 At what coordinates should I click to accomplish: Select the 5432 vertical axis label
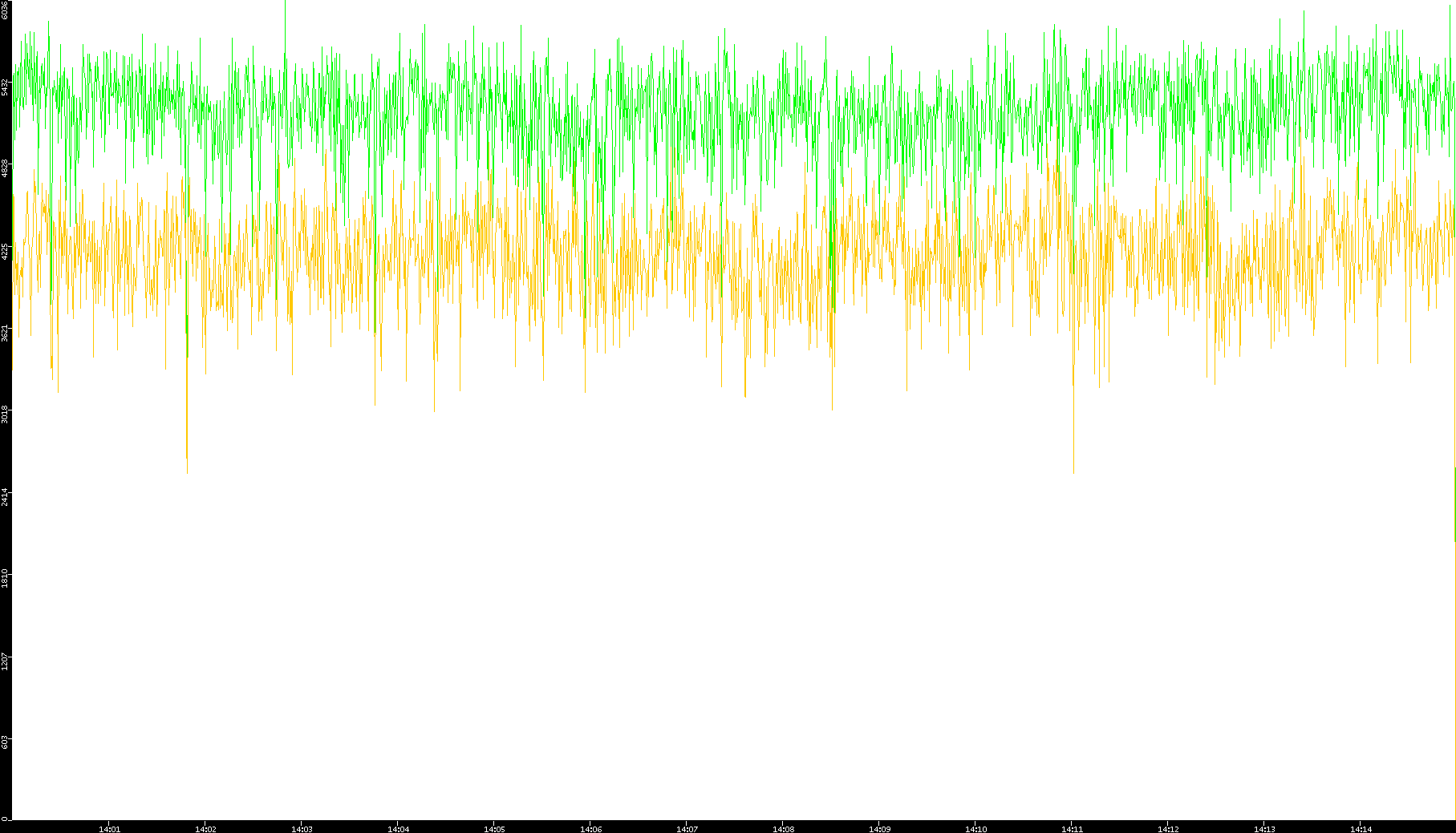(x=5, y=87)
